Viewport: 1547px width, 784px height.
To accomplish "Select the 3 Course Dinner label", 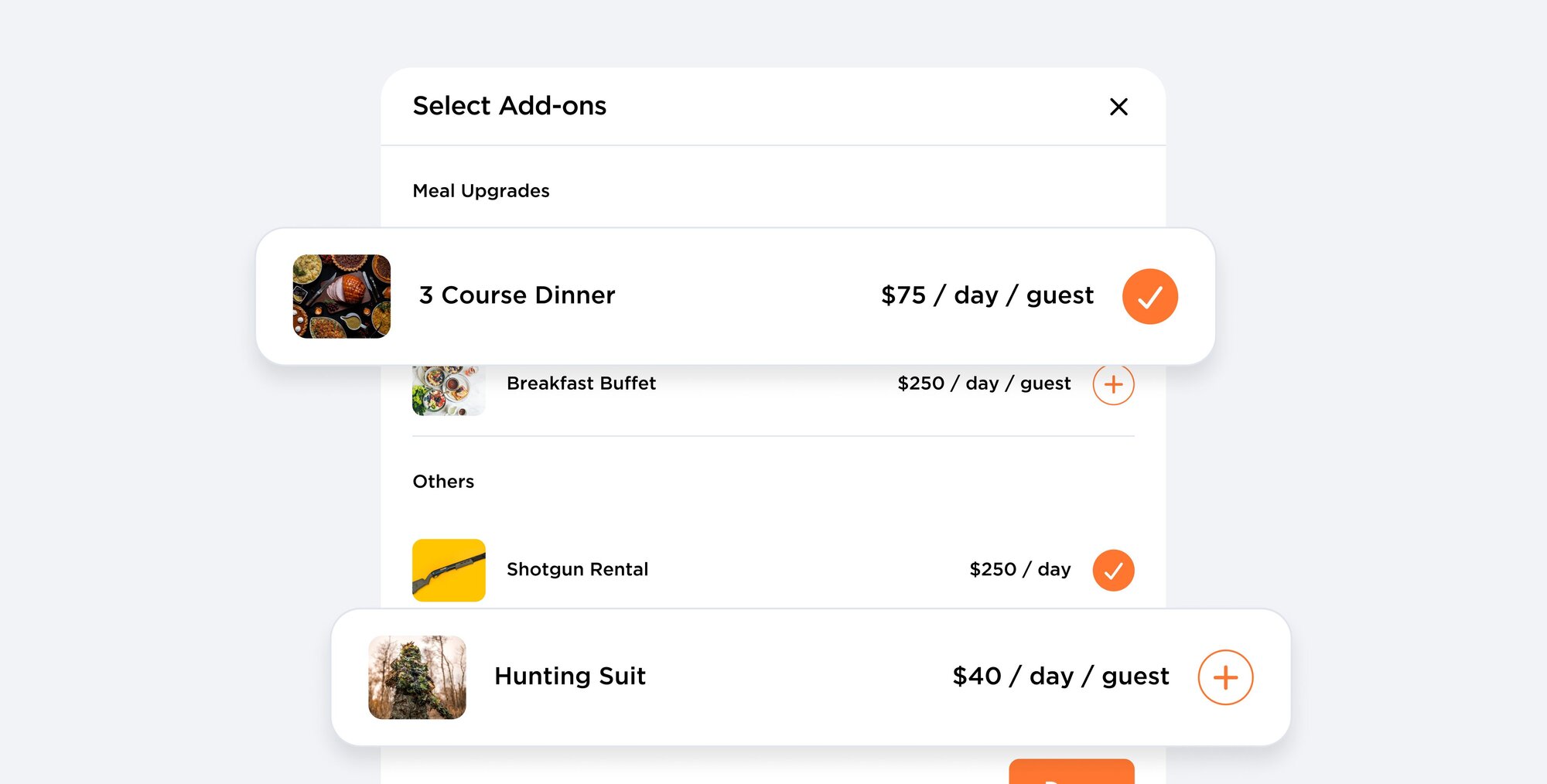I will 517,295.
